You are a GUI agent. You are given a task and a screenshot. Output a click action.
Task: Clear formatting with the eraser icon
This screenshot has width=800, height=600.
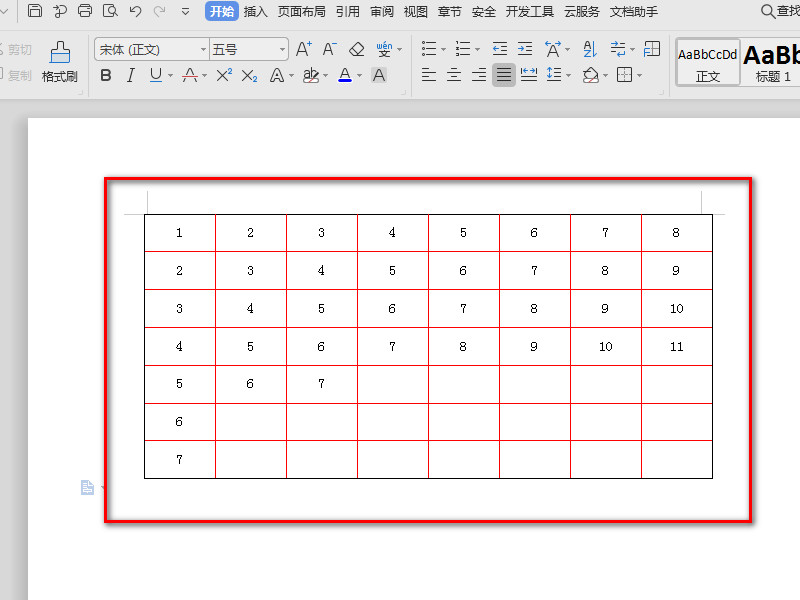pyautogui.click(x=356, y=49)
